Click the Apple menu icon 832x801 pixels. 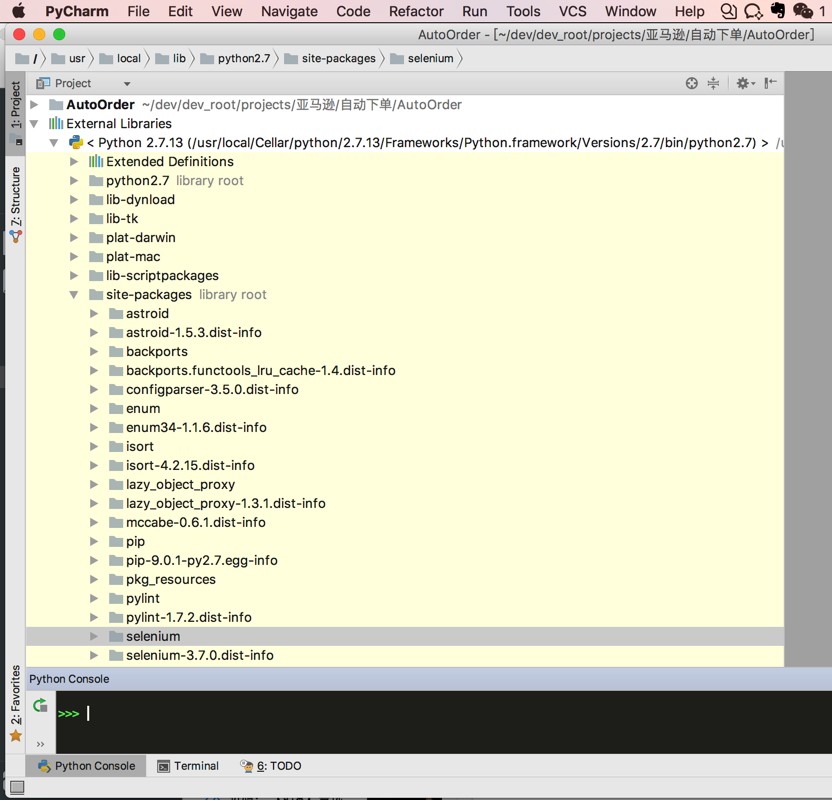[19, 11]
